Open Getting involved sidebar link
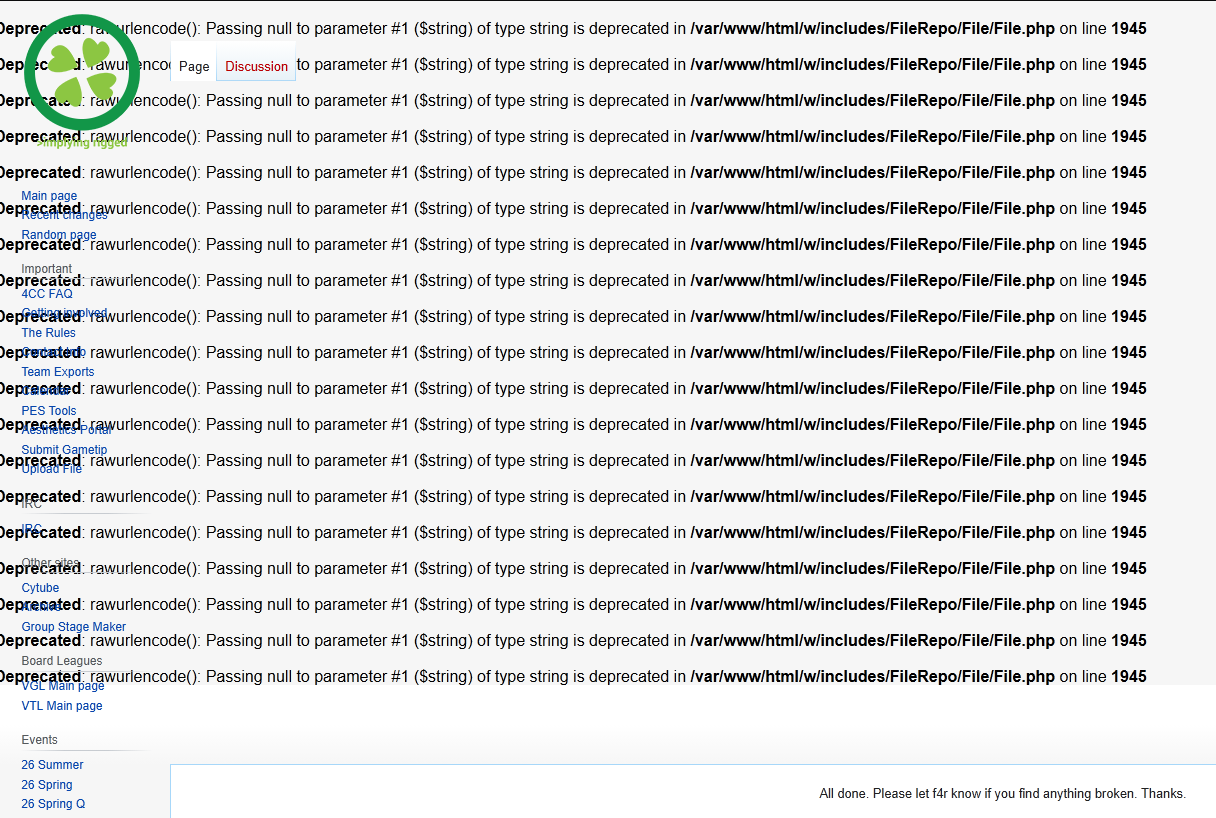 (64, 313)
